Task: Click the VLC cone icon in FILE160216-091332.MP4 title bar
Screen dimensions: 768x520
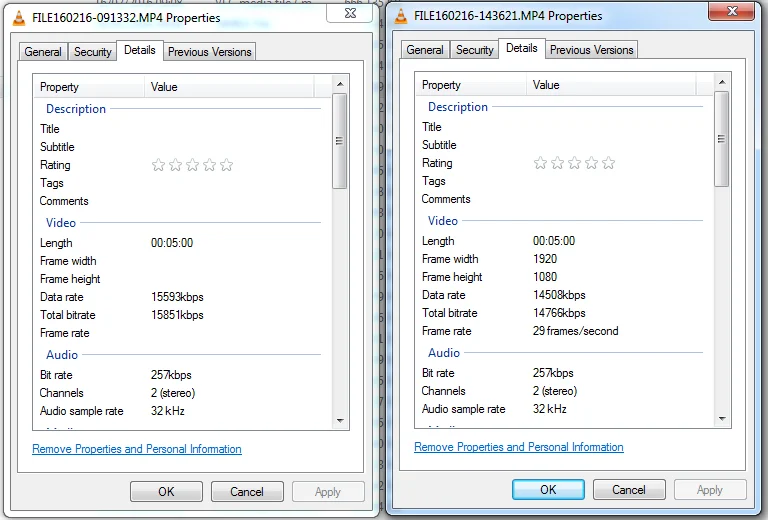Action: pos(19,18)
